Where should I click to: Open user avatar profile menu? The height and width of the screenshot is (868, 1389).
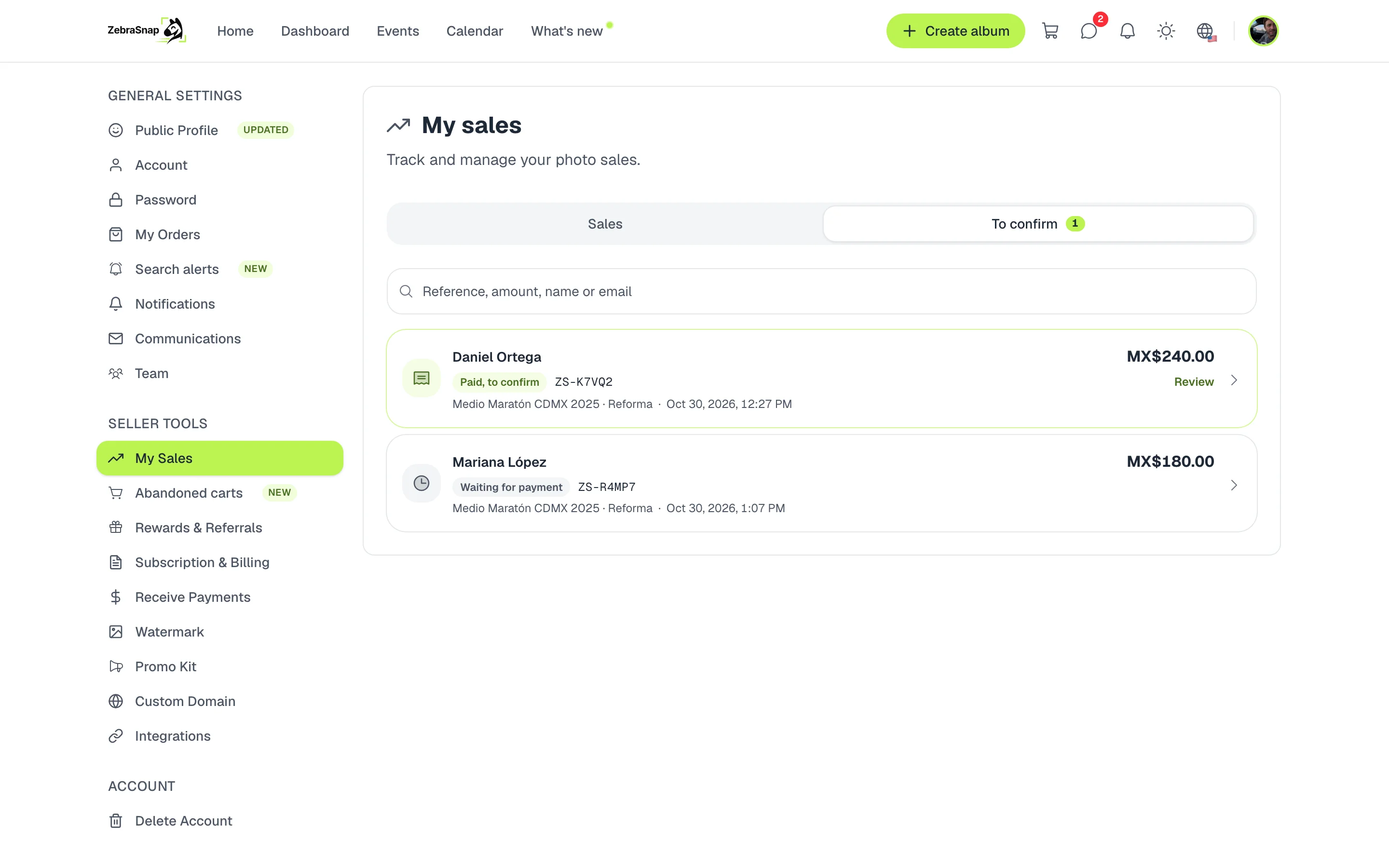1263,31
